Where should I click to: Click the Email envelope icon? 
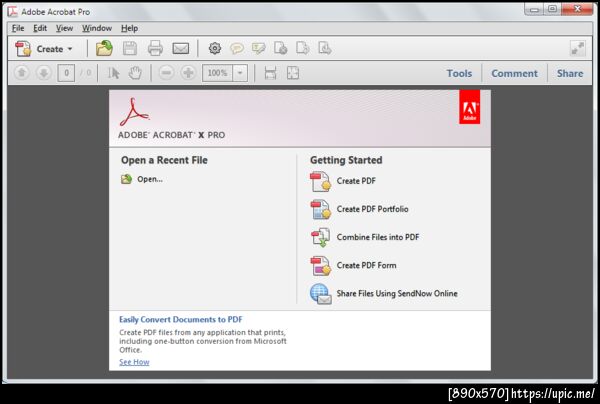(x=181, y=49)
